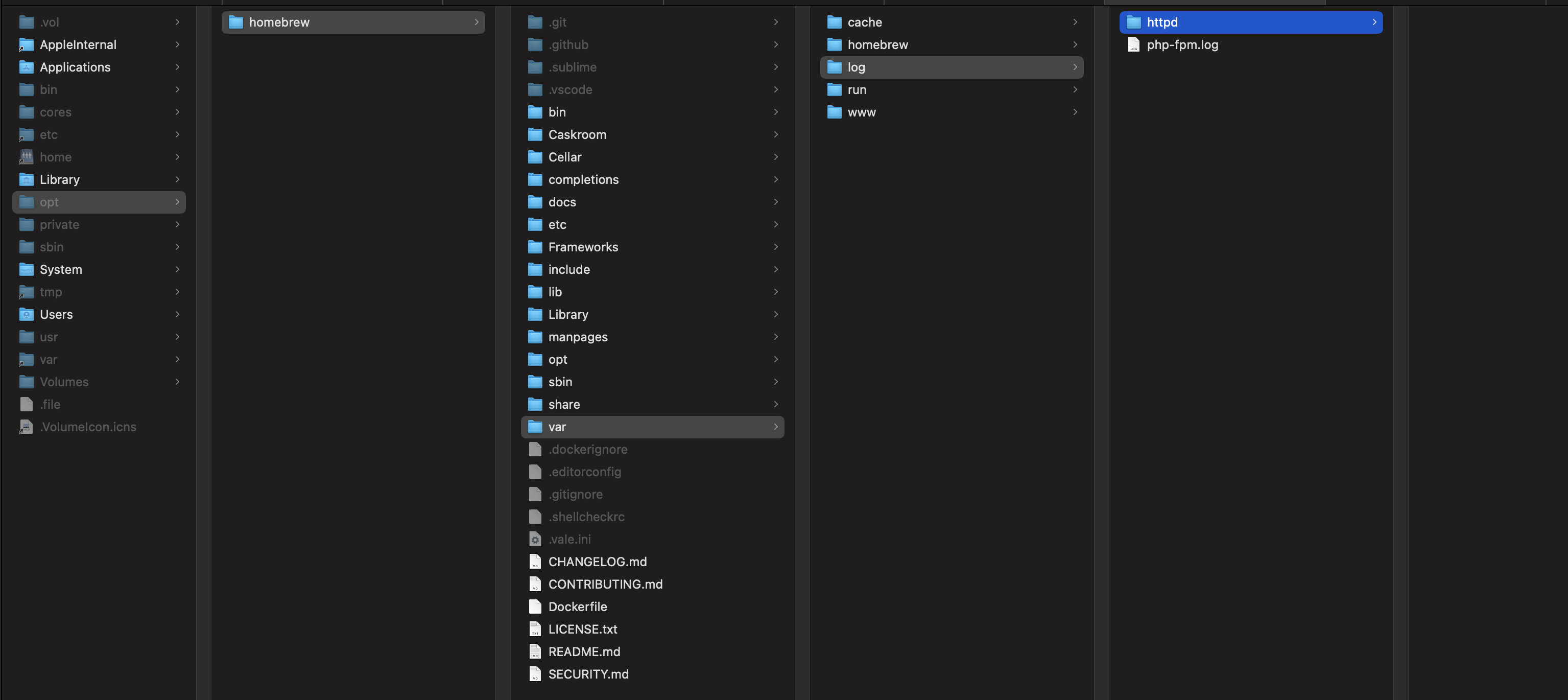Viewport: 1568px width, 700px height.
Task: Expand the Library chevron in root column
Action: (x=177, y=179)
